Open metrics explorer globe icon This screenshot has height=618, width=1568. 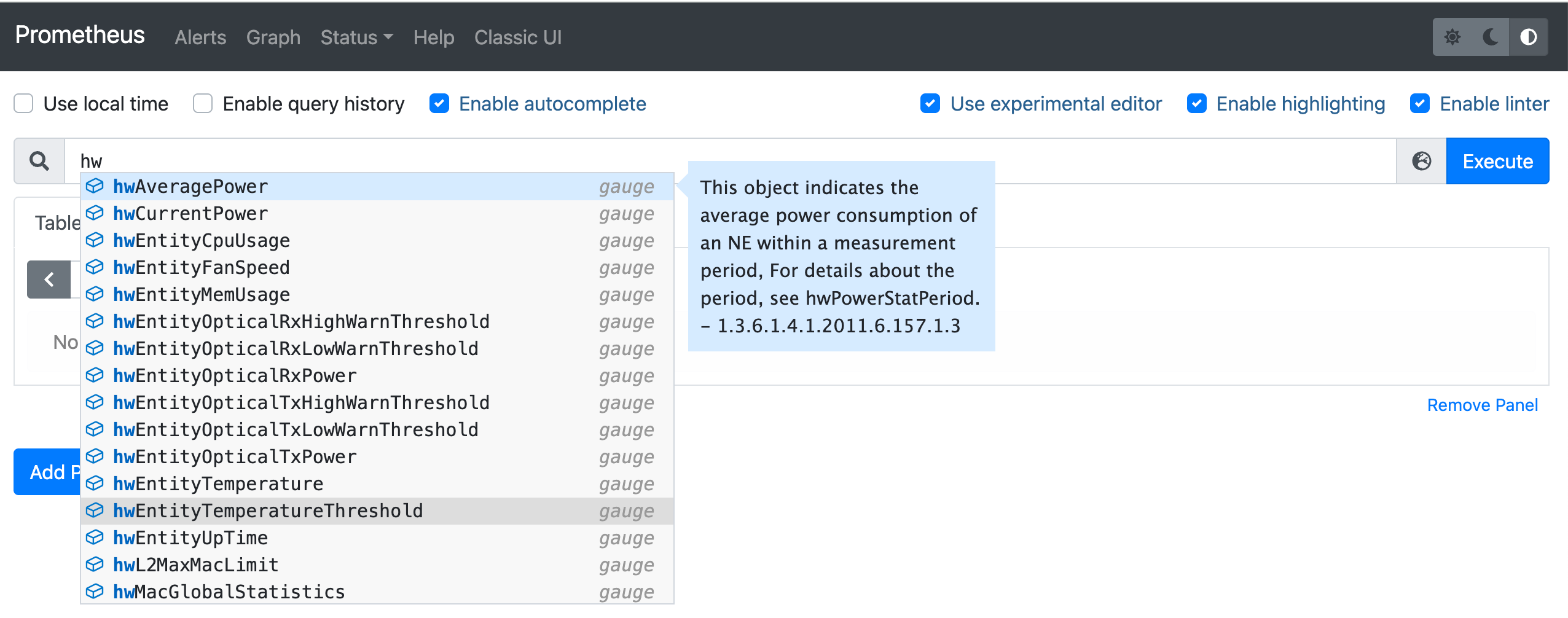(x=1421, y=161)
